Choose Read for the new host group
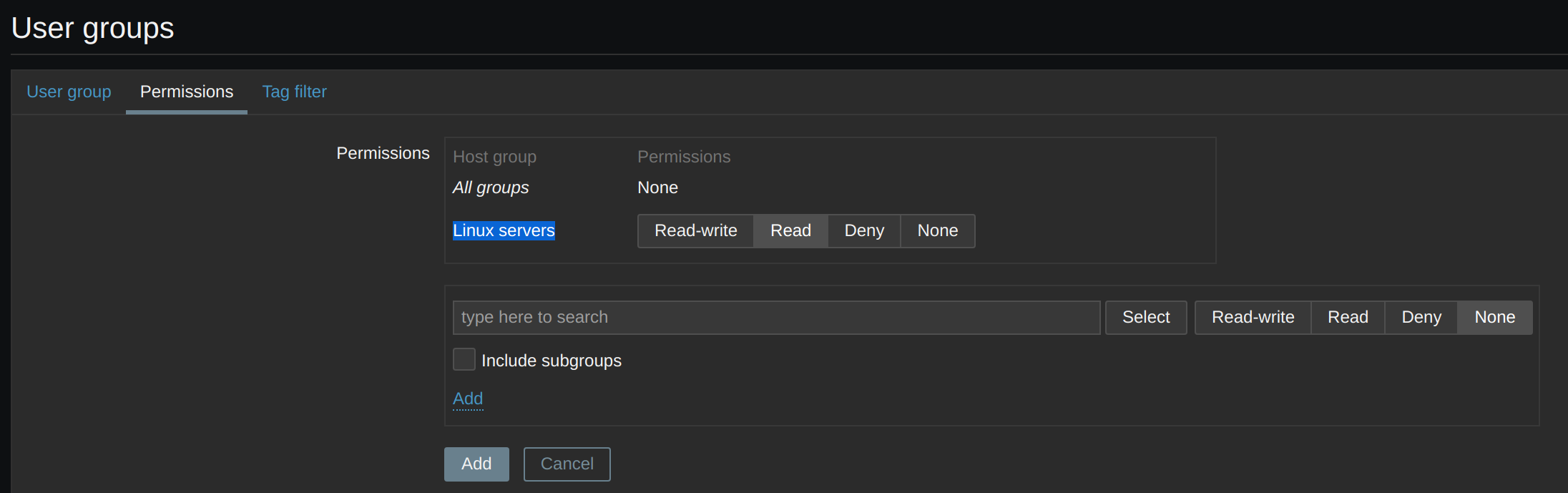Image resolution: width=1568 pixels, height=493 pixels. (x=1348, y=318)
